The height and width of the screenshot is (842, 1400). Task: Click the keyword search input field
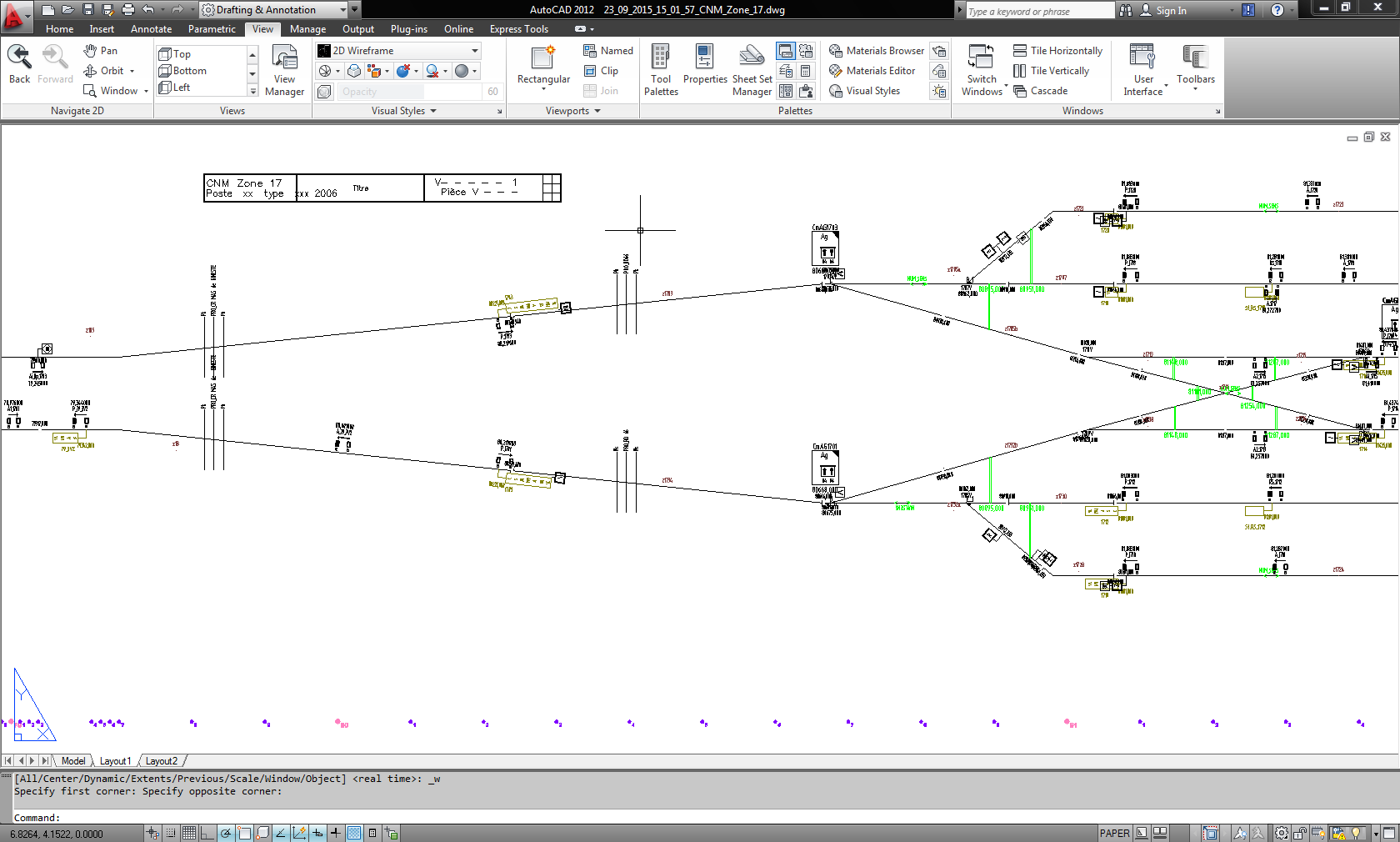(x=1039, y=11)
